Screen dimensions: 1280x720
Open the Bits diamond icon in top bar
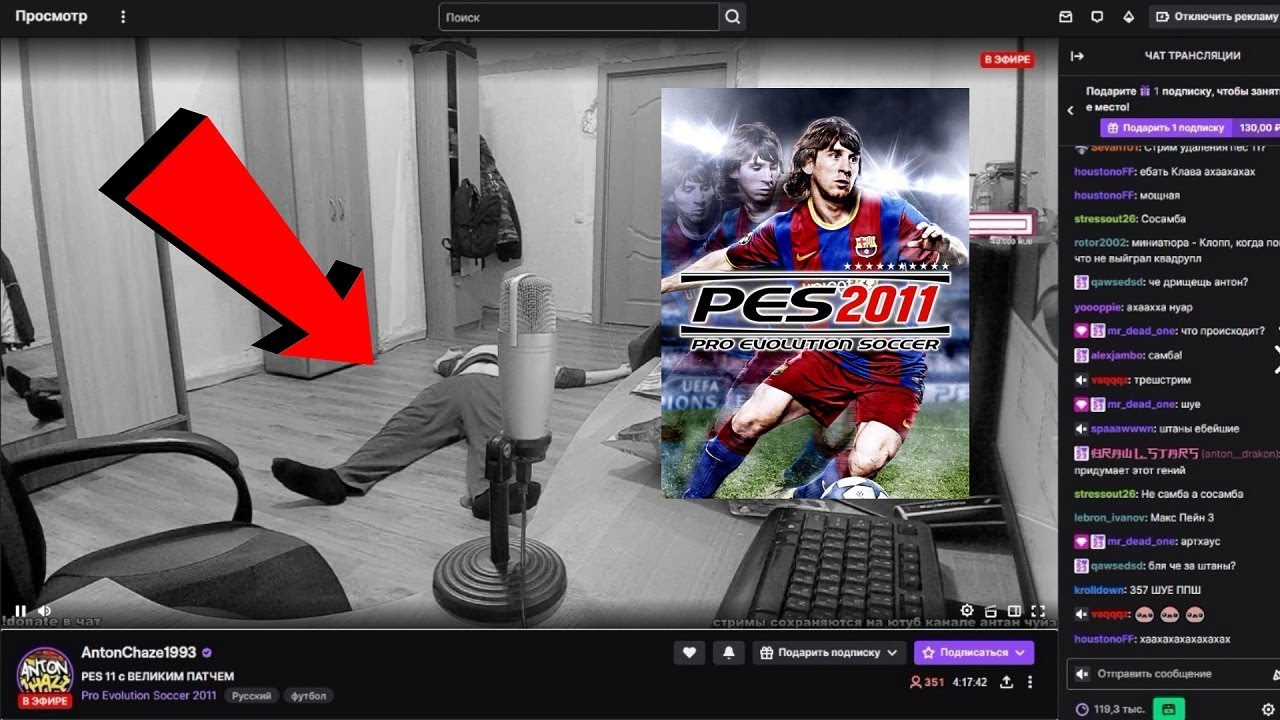coord(1129,17)
